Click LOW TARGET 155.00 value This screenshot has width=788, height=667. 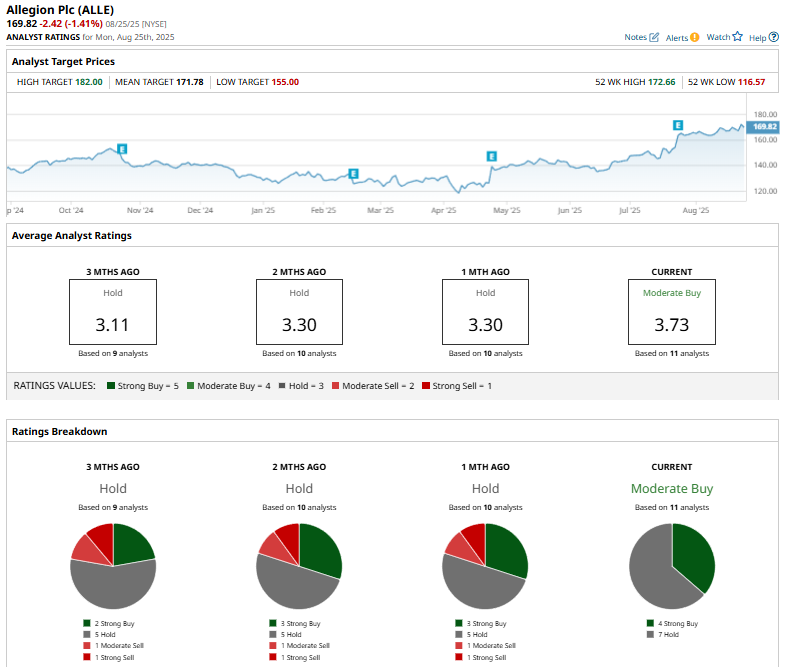[x=285, y=82]
